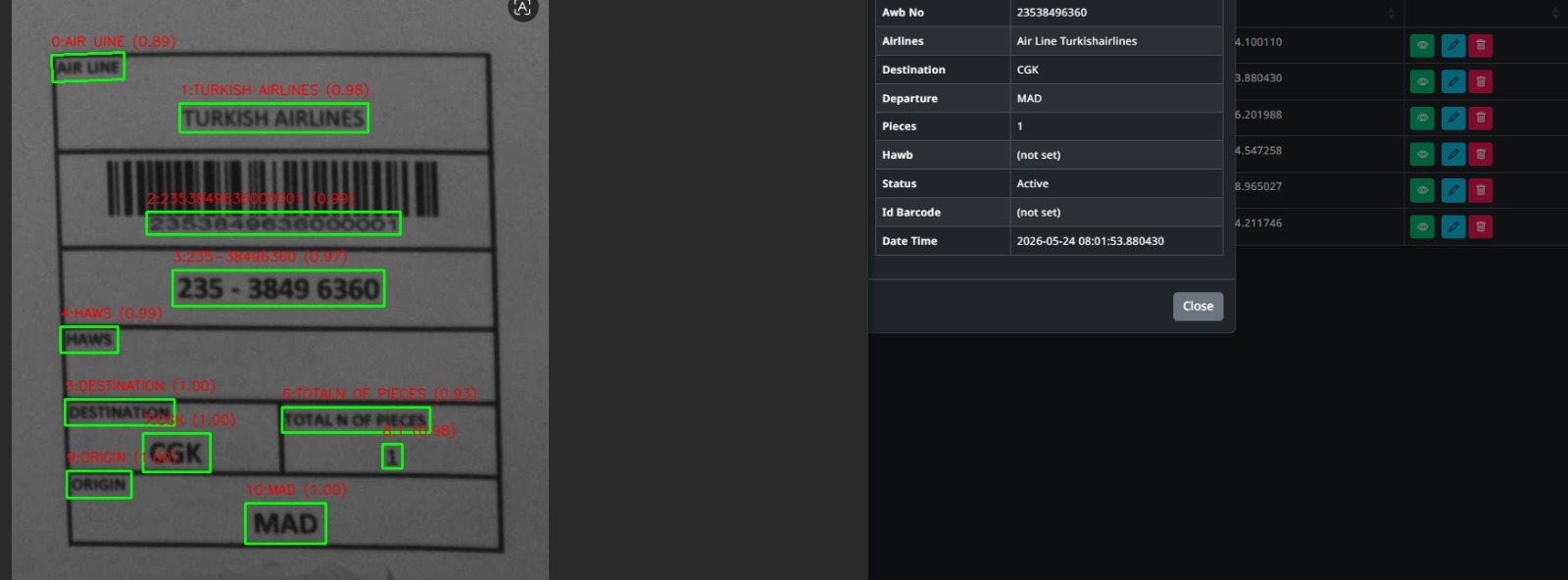Edit the record in row ending 8.965027
Screen dimensions: 1568x580
1453,190
